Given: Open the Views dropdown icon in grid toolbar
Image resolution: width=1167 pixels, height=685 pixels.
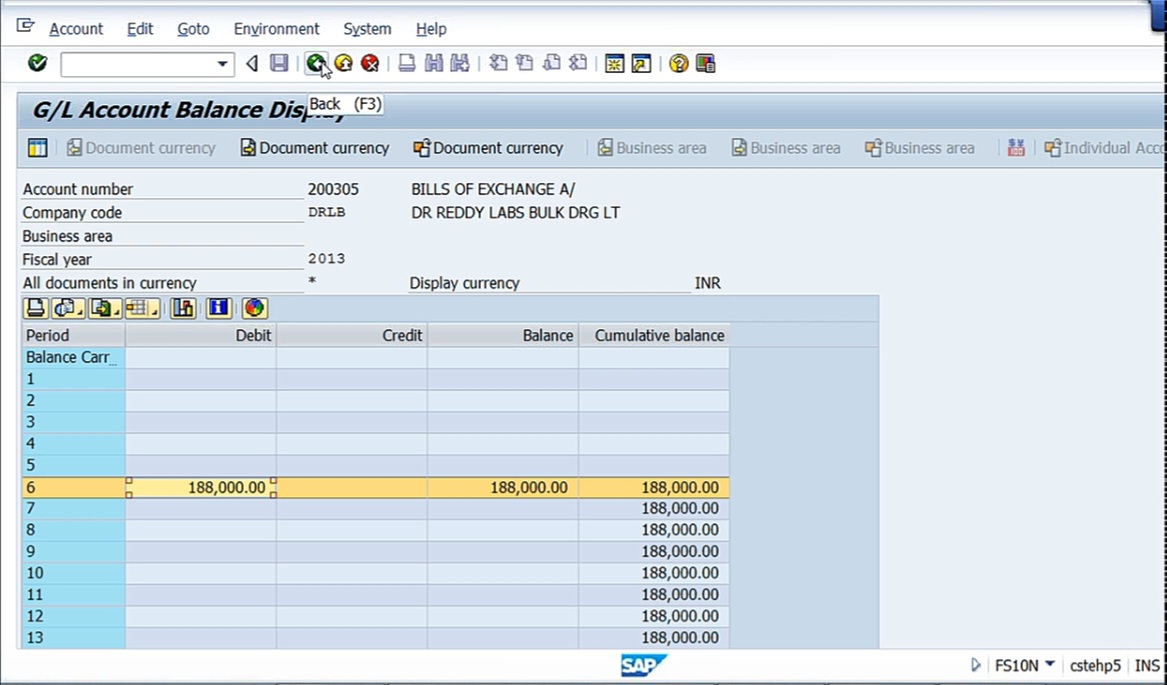Looking at the screenshot, I should (x=68, y=308).
